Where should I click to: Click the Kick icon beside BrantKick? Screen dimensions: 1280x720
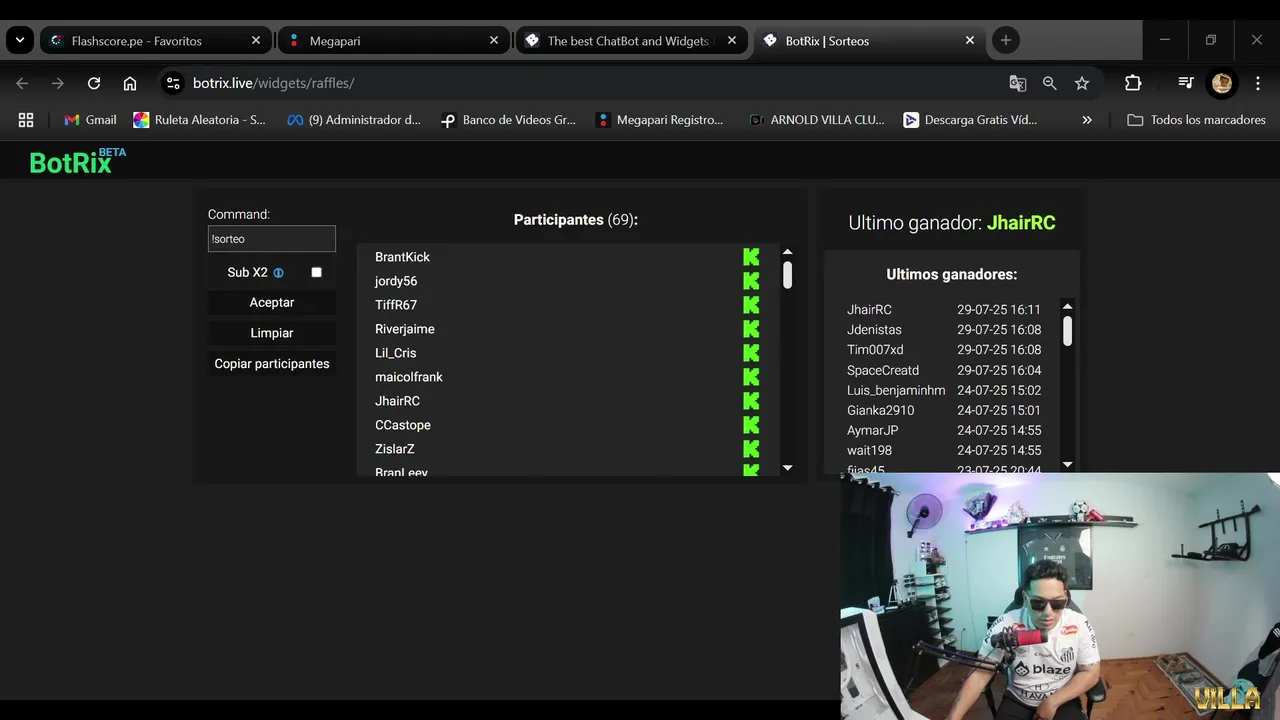[751, 257]
